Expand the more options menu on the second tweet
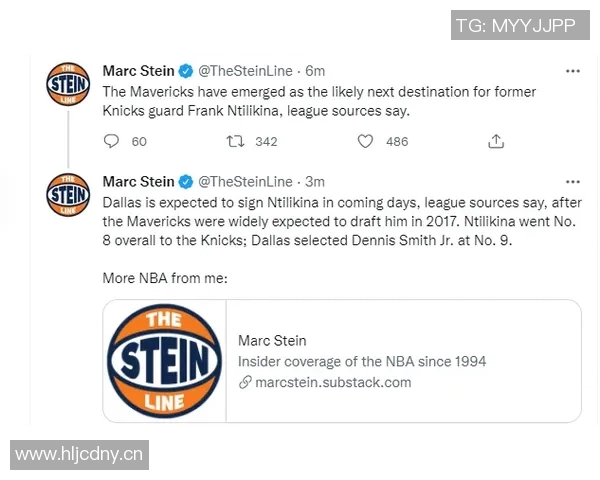Screen dimensions: 600x480 (x=572, y=181)
